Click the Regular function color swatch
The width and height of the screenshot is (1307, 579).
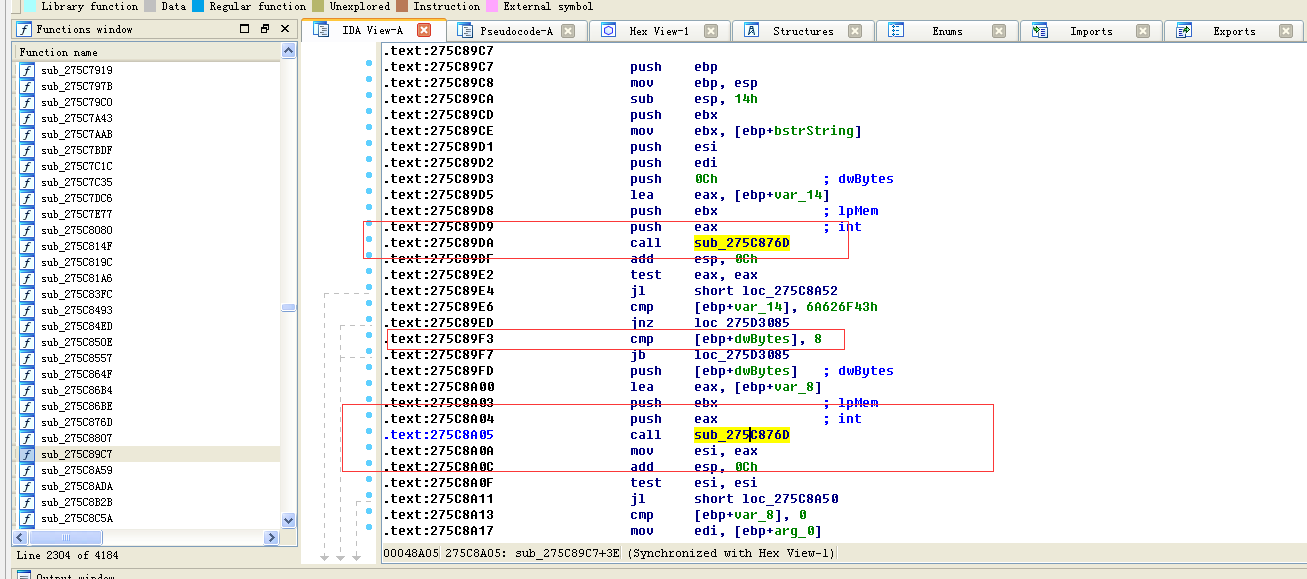coord(198,6)
